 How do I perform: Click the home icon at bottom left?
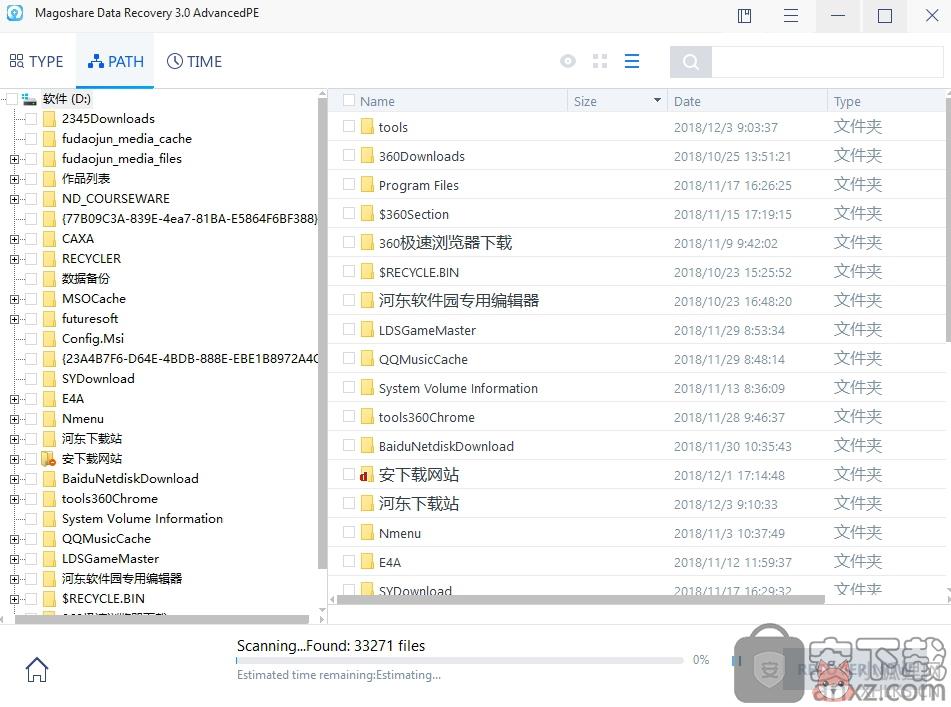[36, 669]
